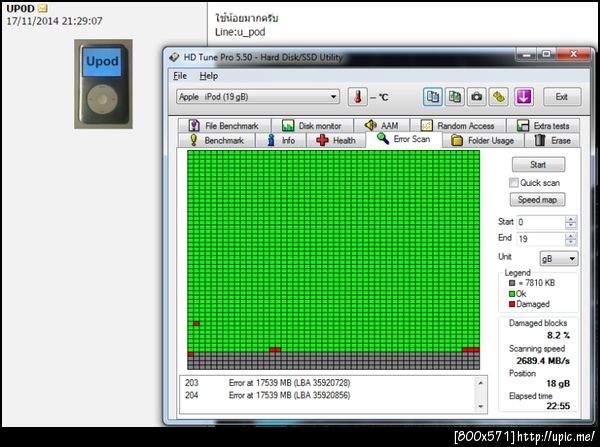This screenshot has height=447, width=600.
Task: Click the Position 18 gB value
Action: [x=558, y=383]
